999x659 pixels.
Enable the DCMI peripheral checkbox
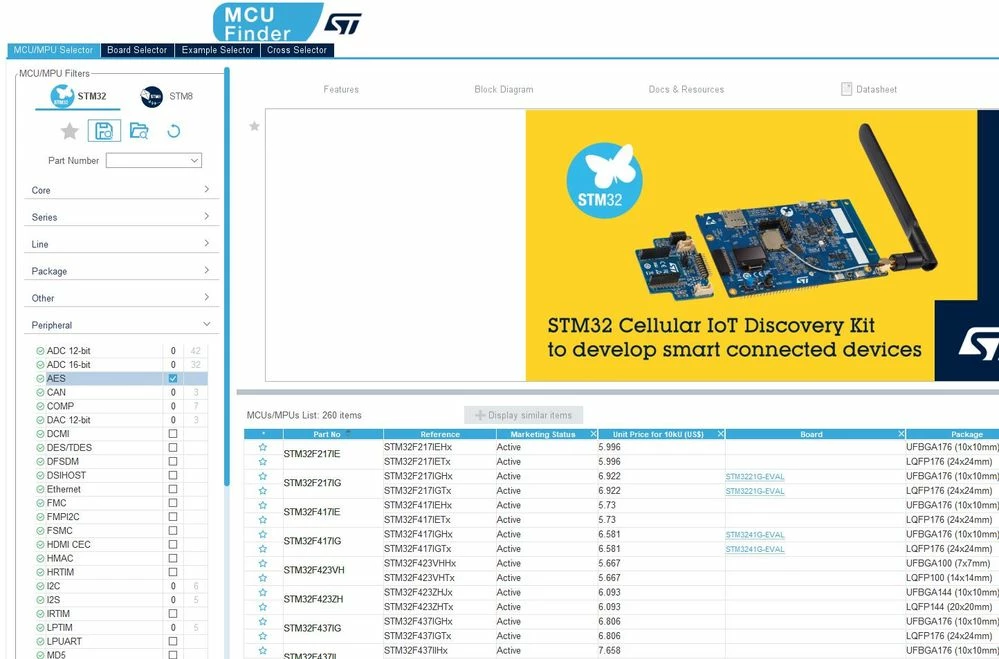coord(173,434)
